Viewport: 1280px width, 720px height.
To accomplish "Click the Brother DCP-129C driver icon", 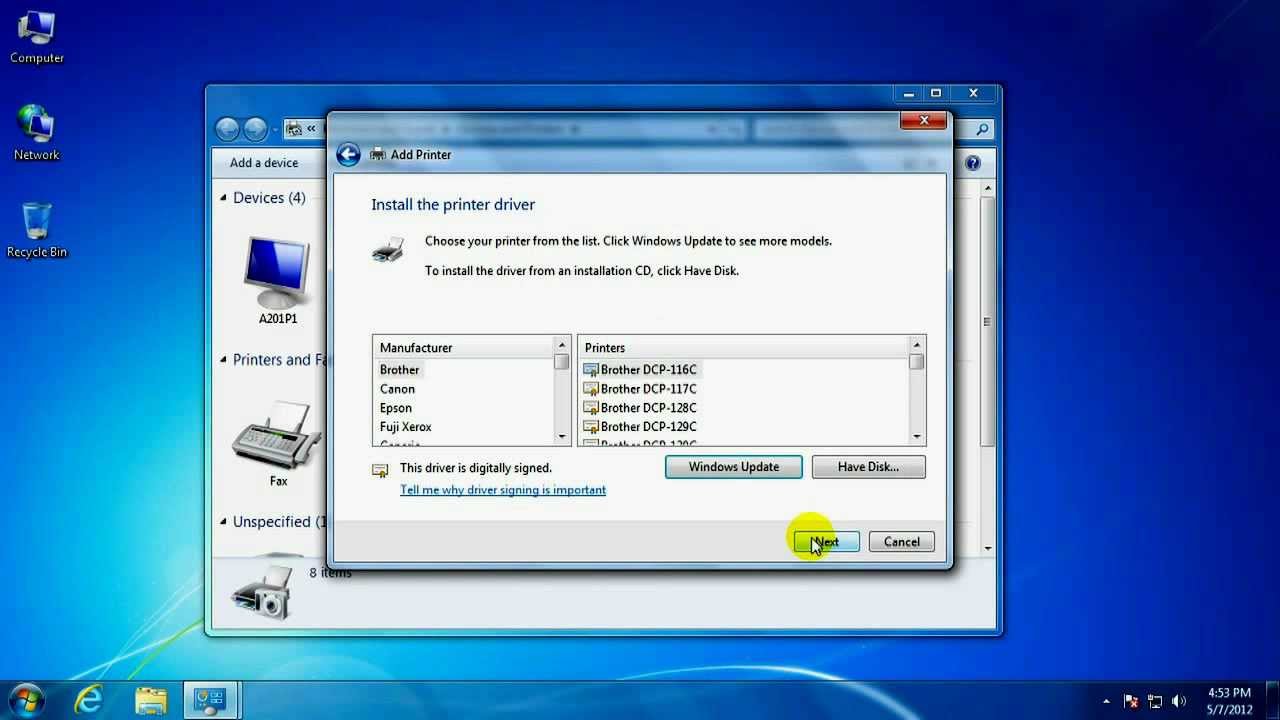I will click(x=590, y=427).
